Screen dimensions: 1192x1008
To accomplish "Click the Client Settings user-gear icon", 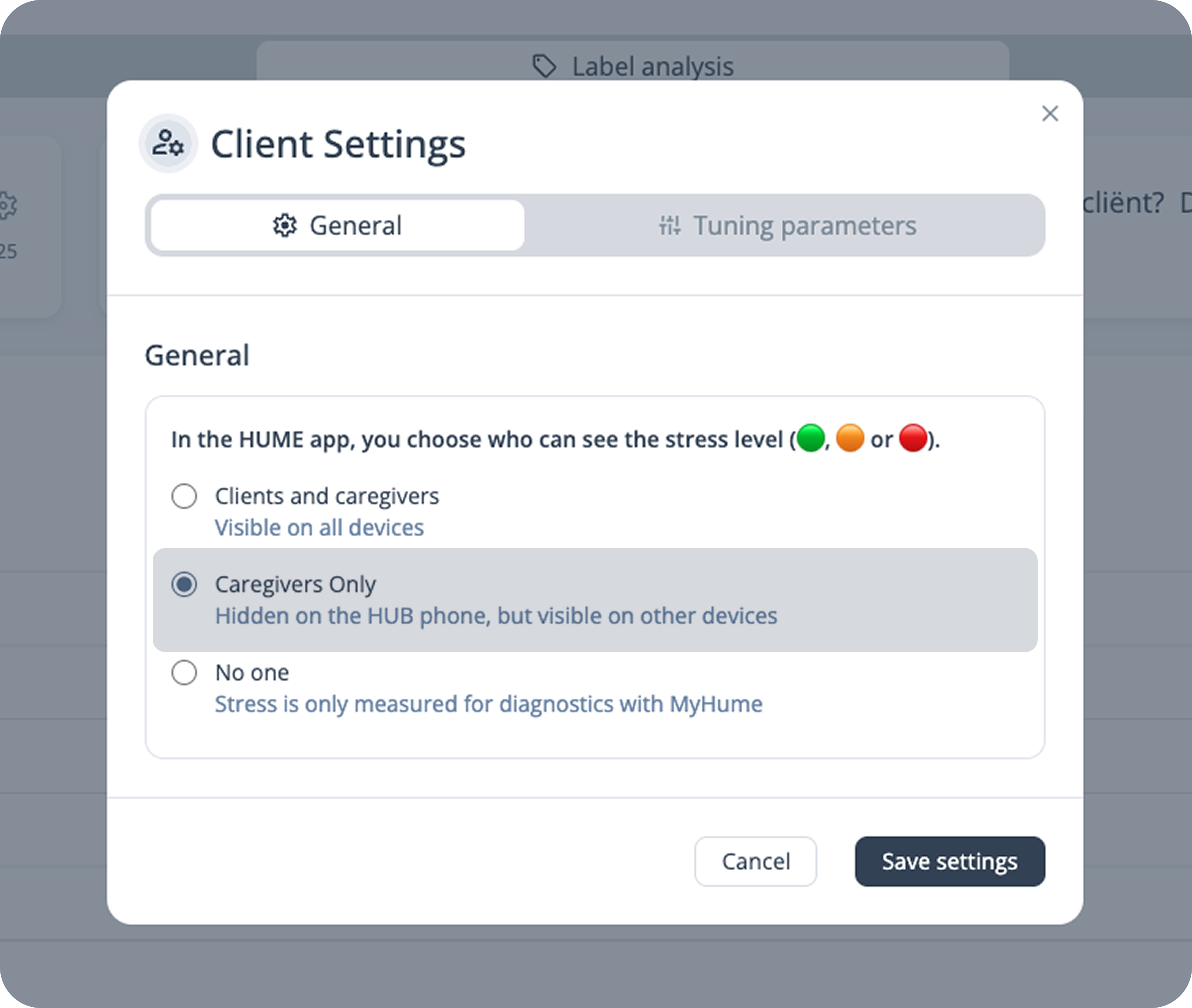I will (168, 143).
